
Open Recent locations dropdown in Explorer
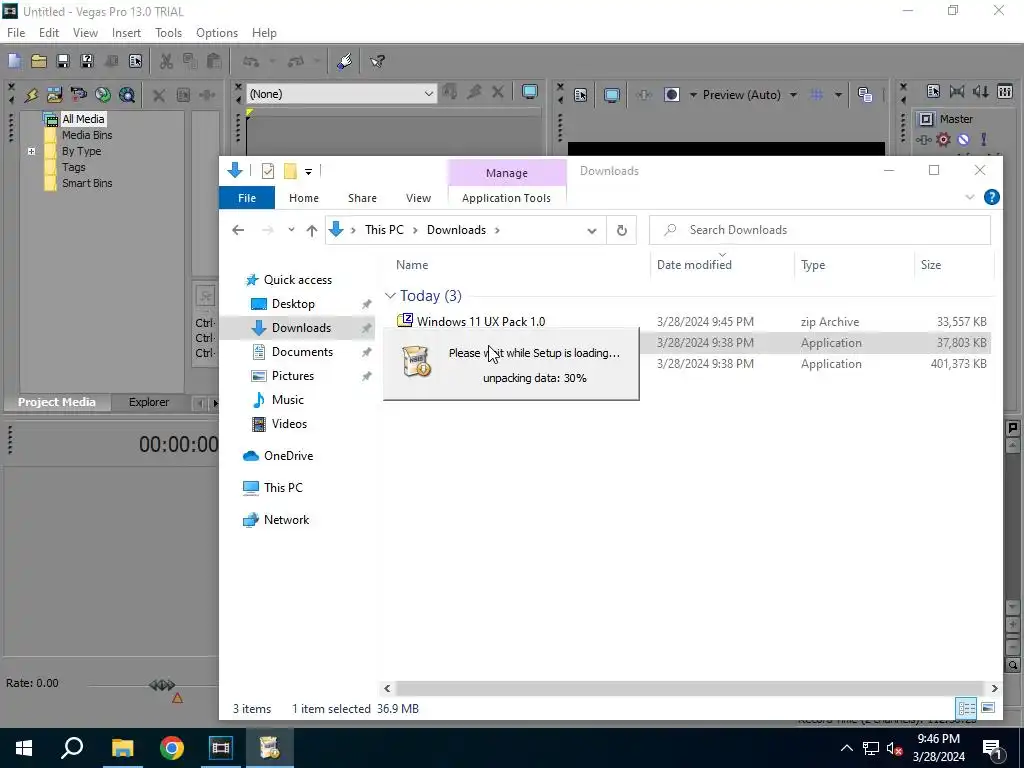pyautogui.click(x=291, y=231)
